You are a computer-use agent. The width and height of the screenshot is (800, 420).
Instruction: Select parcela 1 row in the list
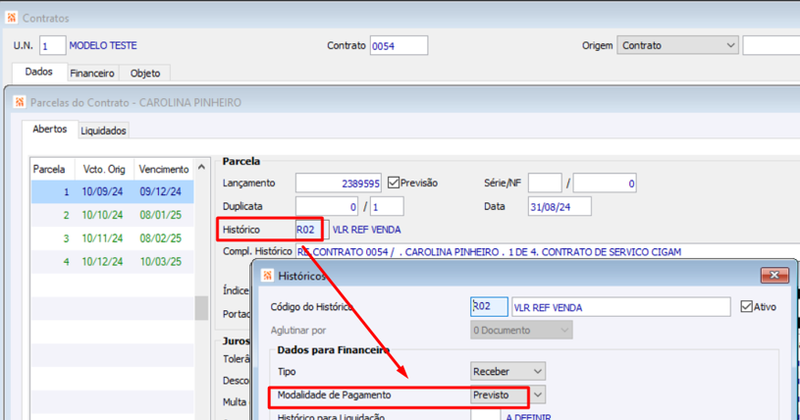tap(112, 192)
